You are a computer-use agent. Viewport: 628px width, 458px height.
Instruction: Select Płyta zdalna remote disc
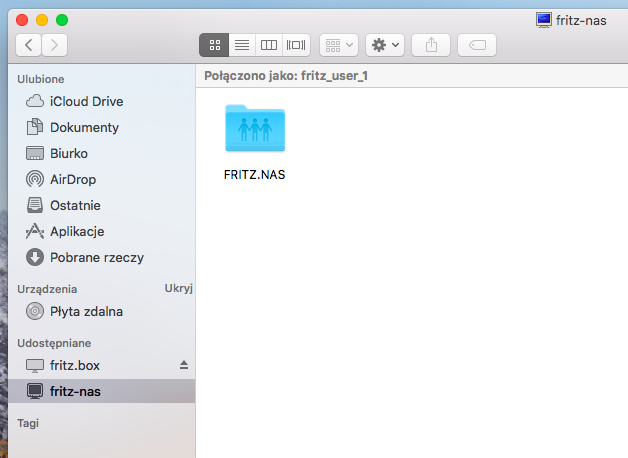pos(86,311)
